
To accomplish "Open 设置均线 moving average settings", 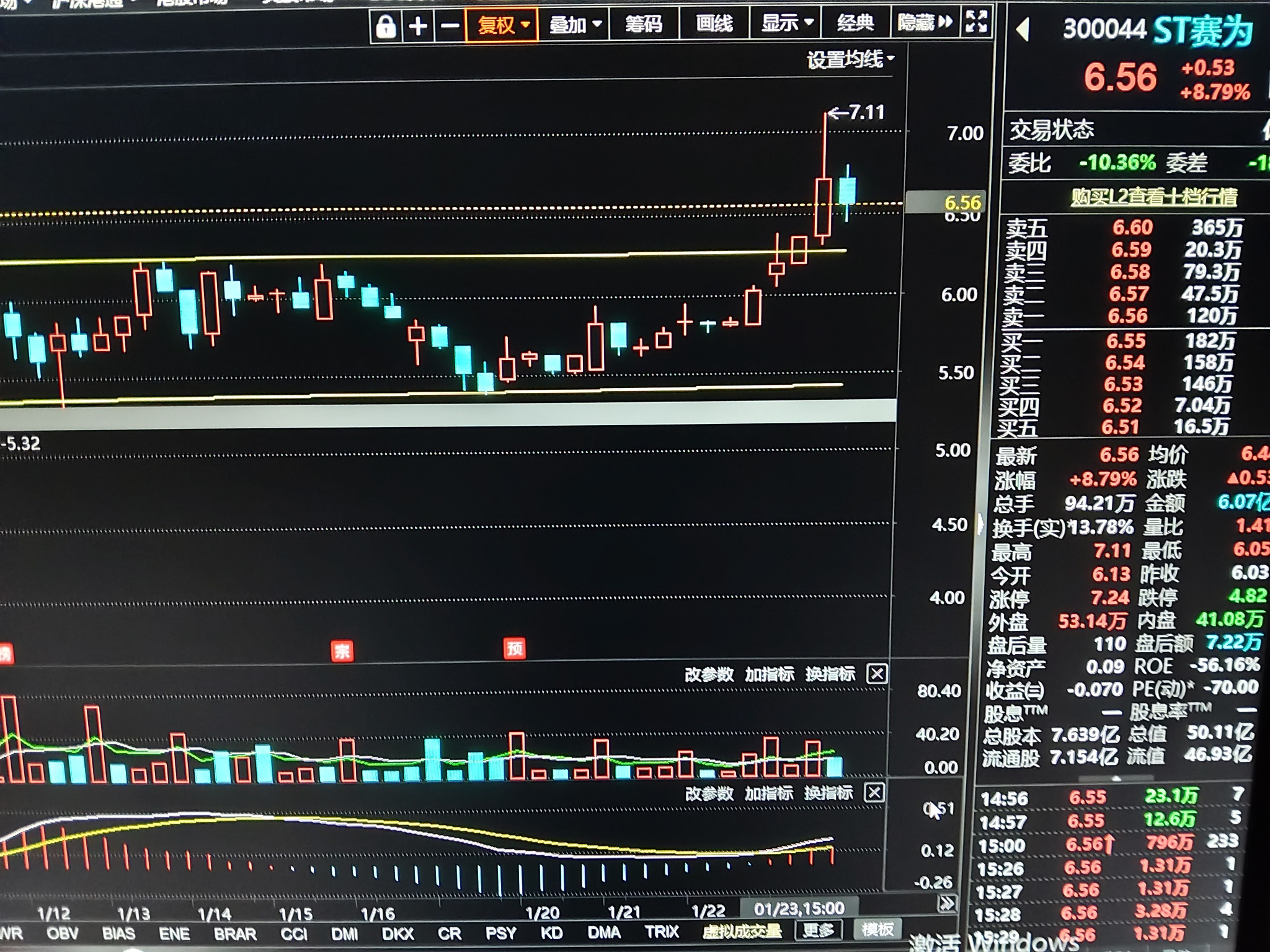I will pyautogui.click(x=850, y=59).
